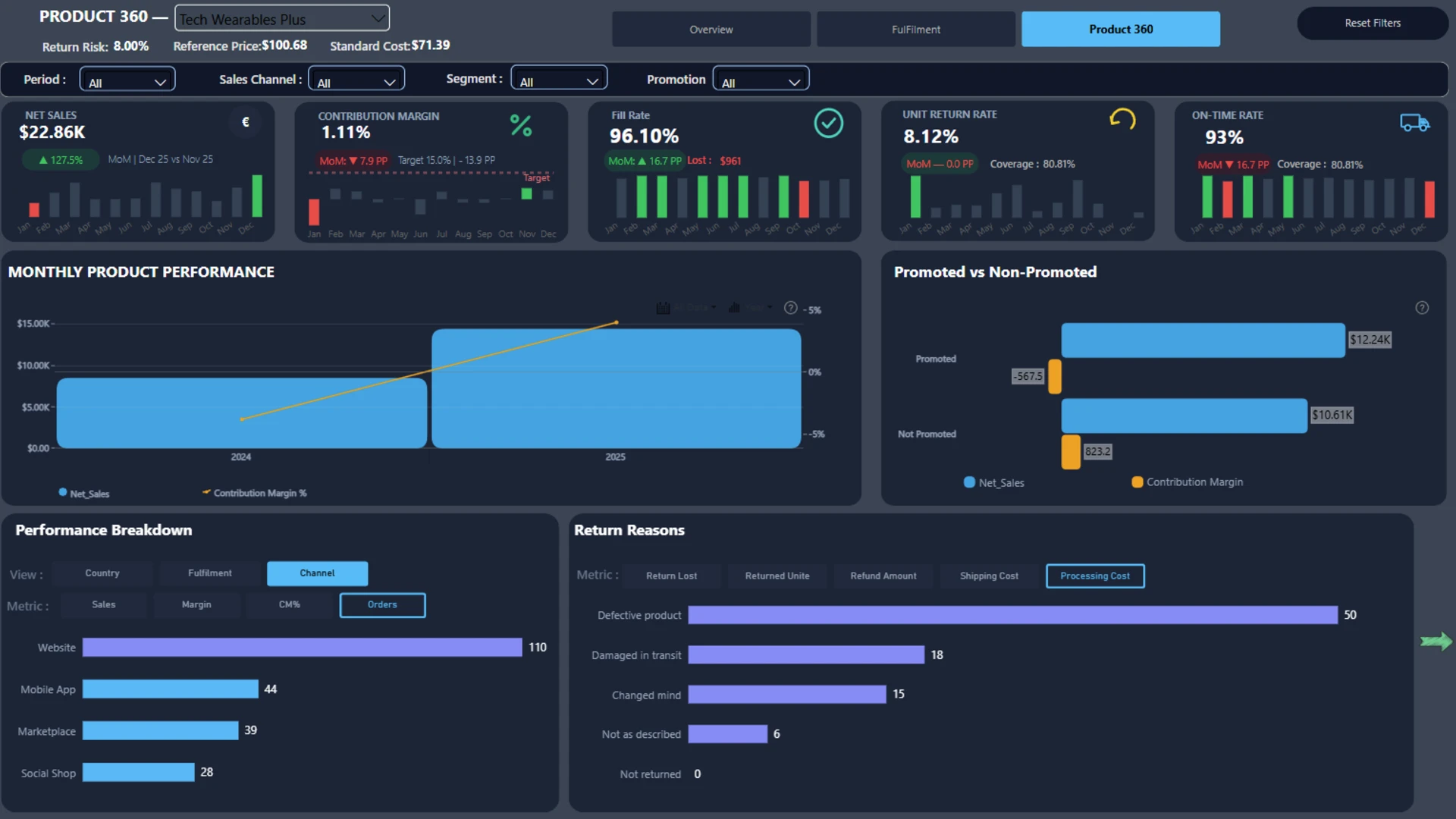The width and height of the screenshot is (1456, 819).
Task: Set Performance Breakdown view to Channel
Action: [317, 573]
